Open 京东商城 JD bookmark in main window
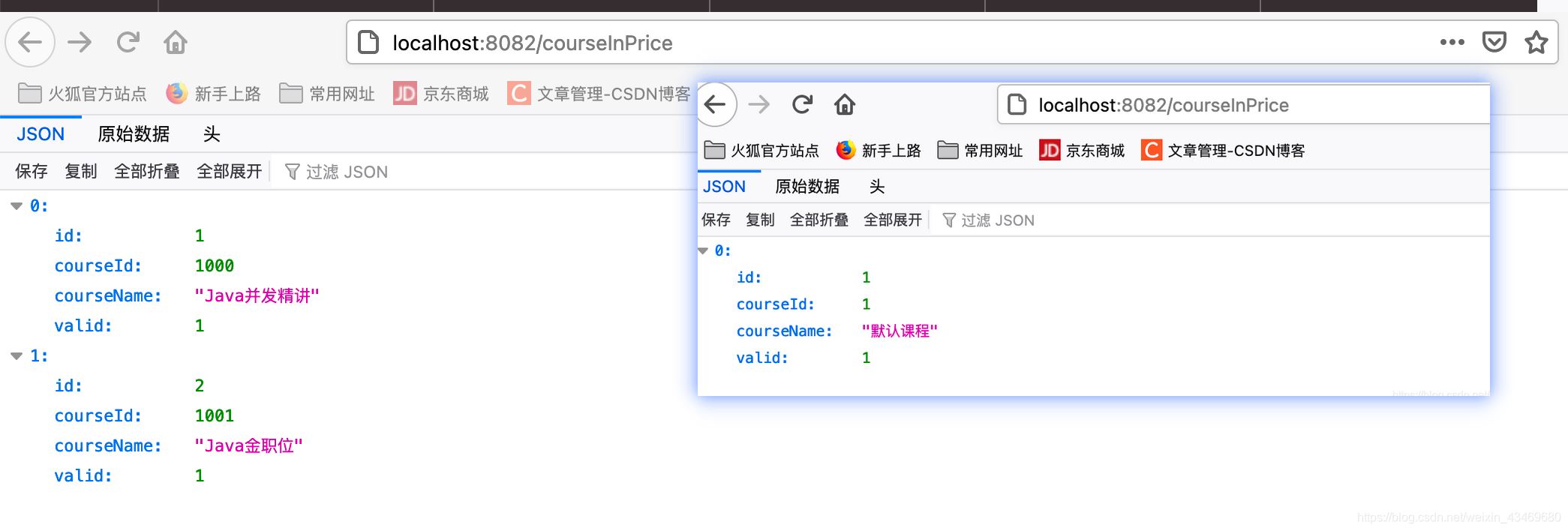 click(x=441, y=94)
